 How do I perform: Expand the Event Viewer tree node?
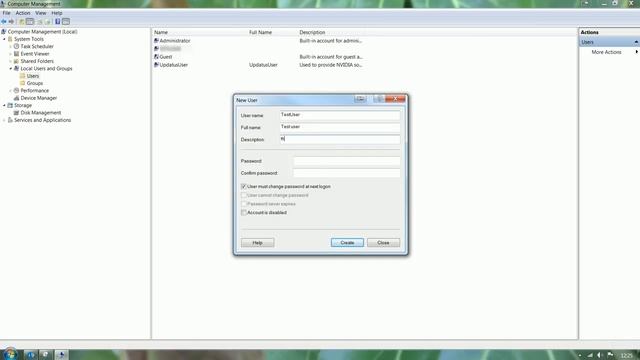[x=11, y=53]
